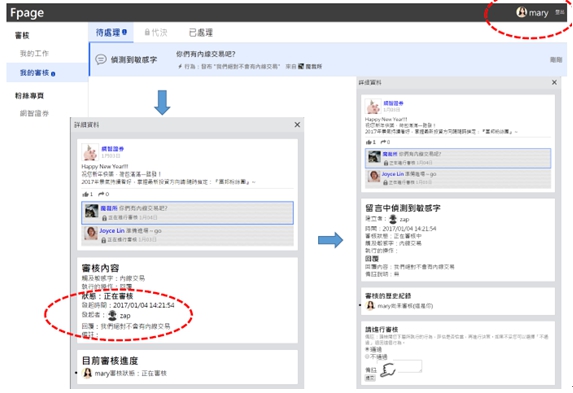
Task: Click the 魔戒所 commenter avatar in the left dialog
Action: [91, 211]
